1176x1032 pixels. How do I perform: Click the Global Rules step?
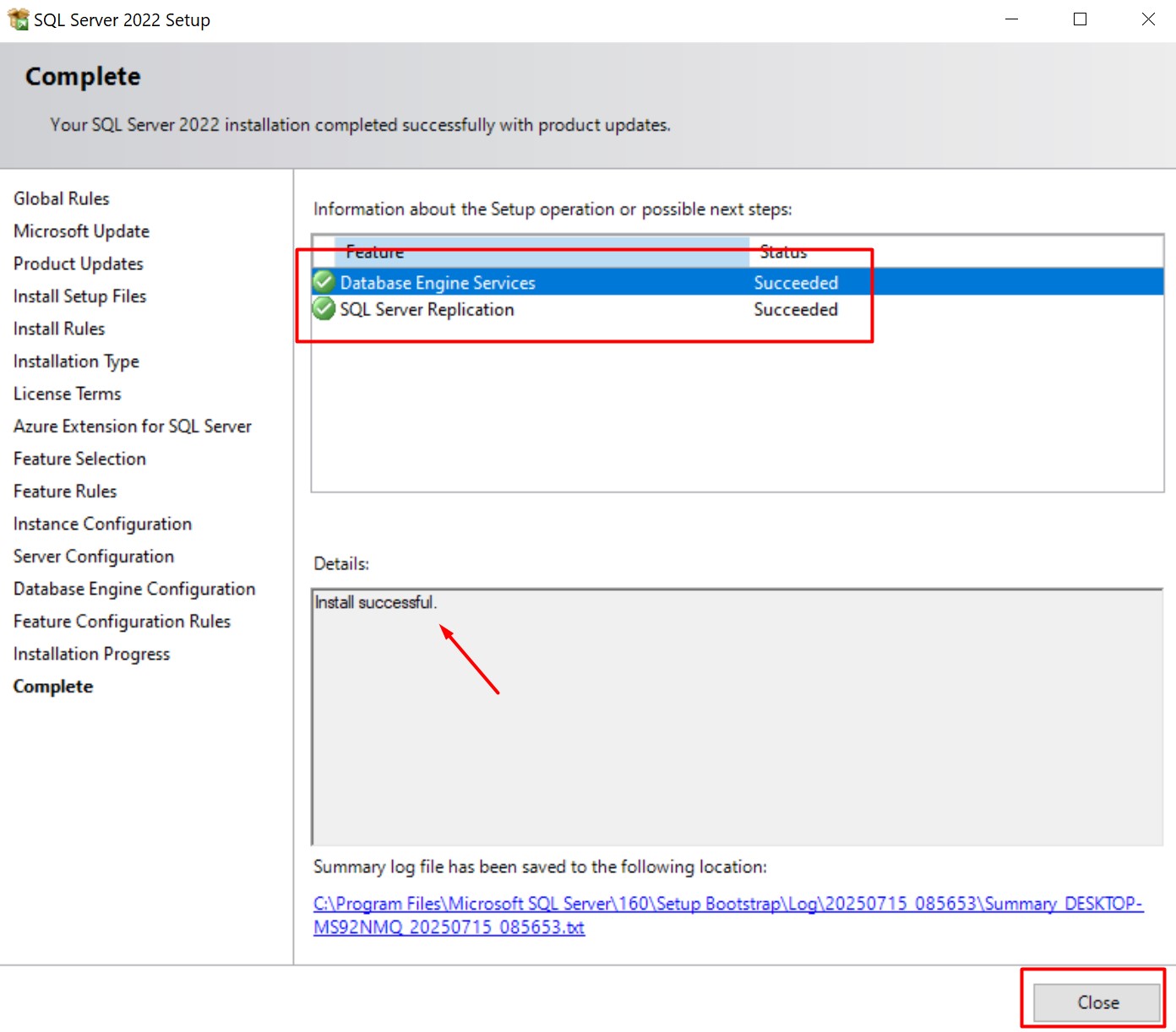(62, 198)
